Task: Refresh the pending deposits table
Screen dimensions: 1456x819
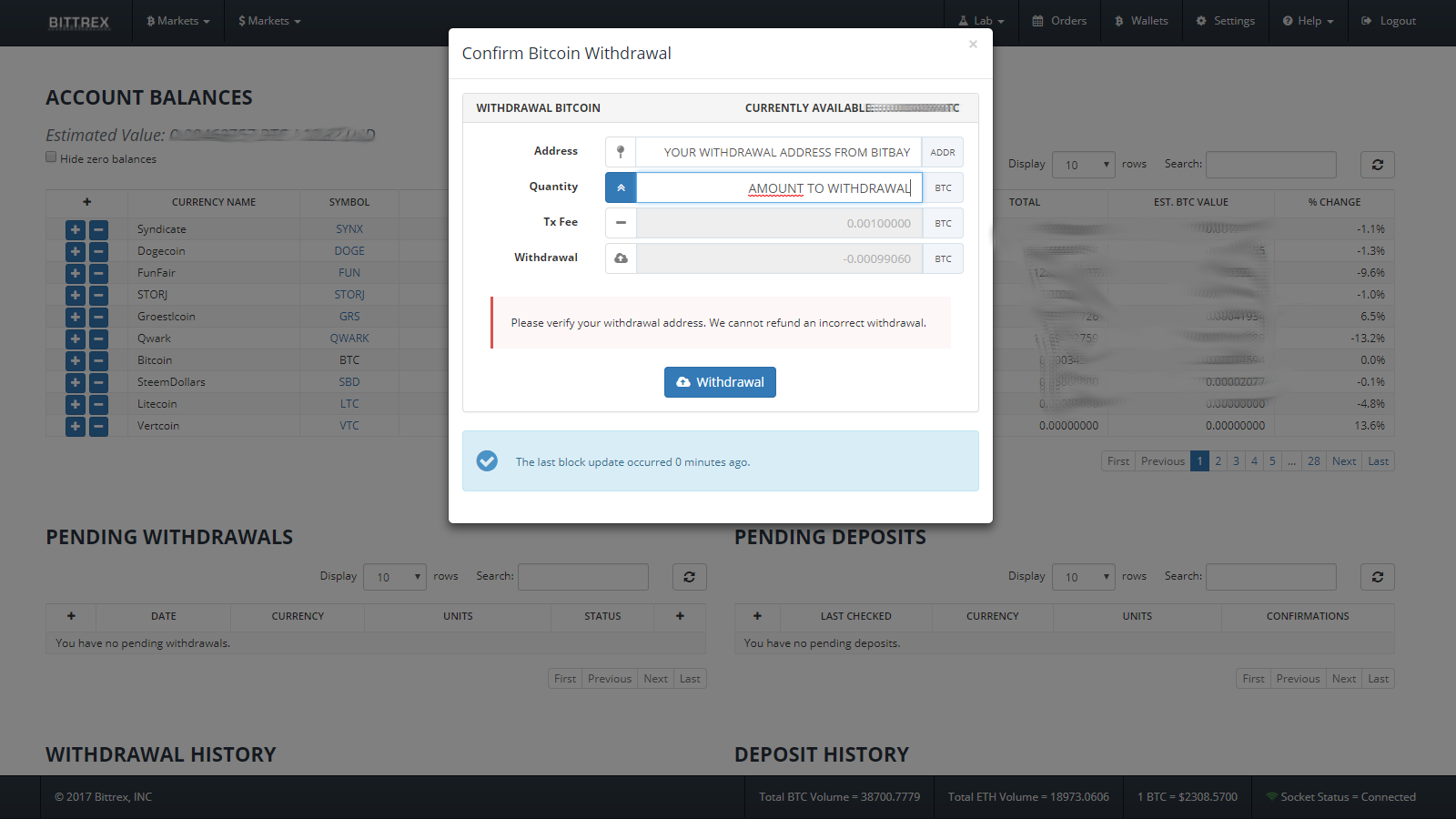Action: click(1378, 577)
